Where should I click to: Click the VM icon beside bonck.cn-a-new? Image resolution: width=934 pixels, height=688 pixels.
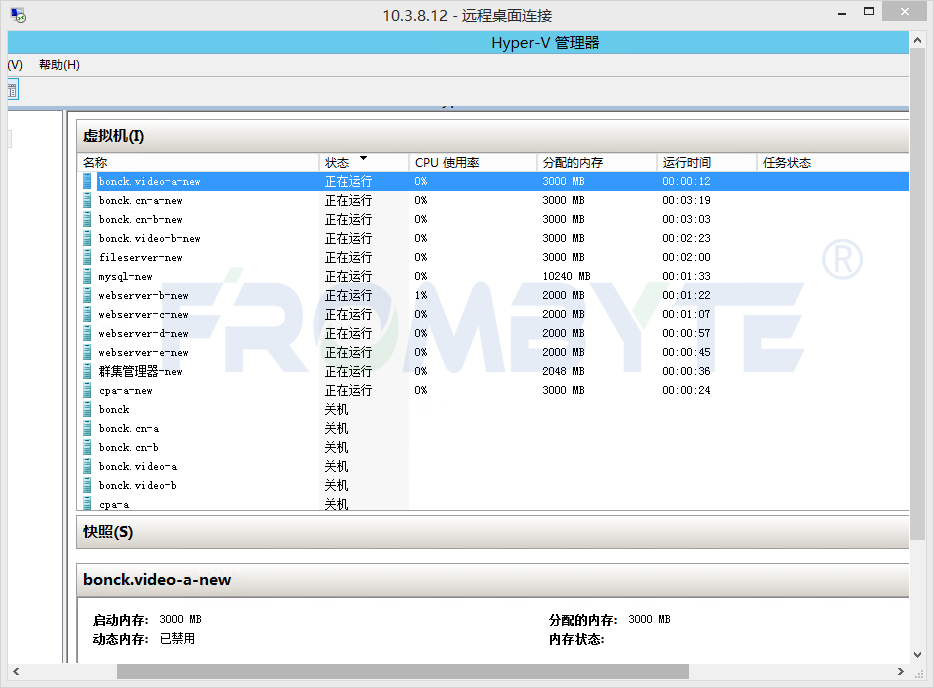[x=88, y=200]
